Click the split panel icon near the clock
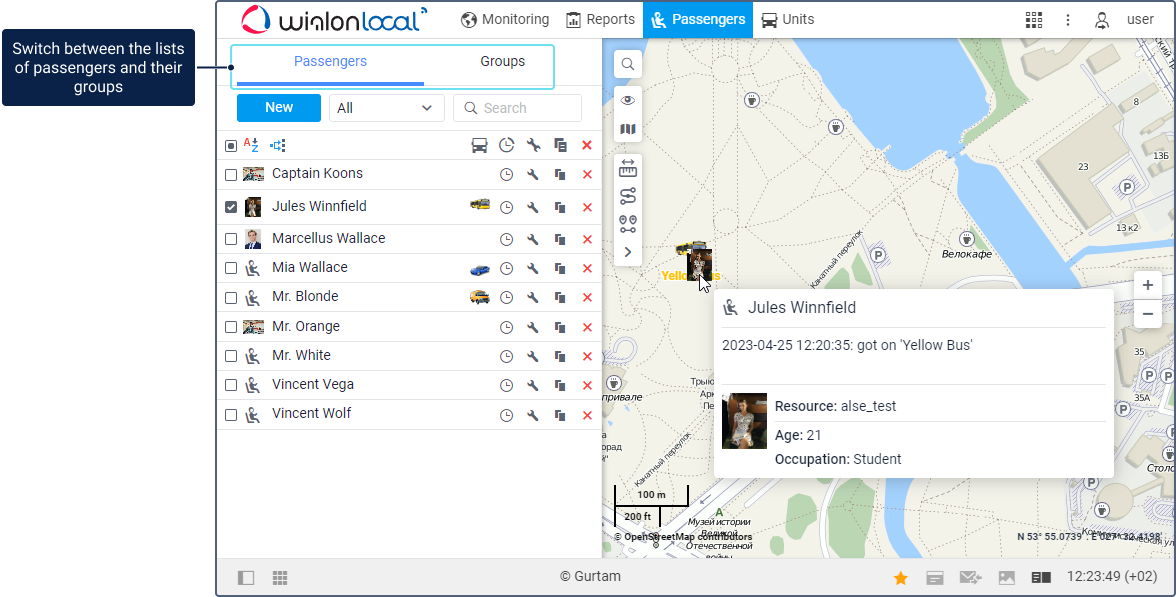 (x=1041, y=578)
